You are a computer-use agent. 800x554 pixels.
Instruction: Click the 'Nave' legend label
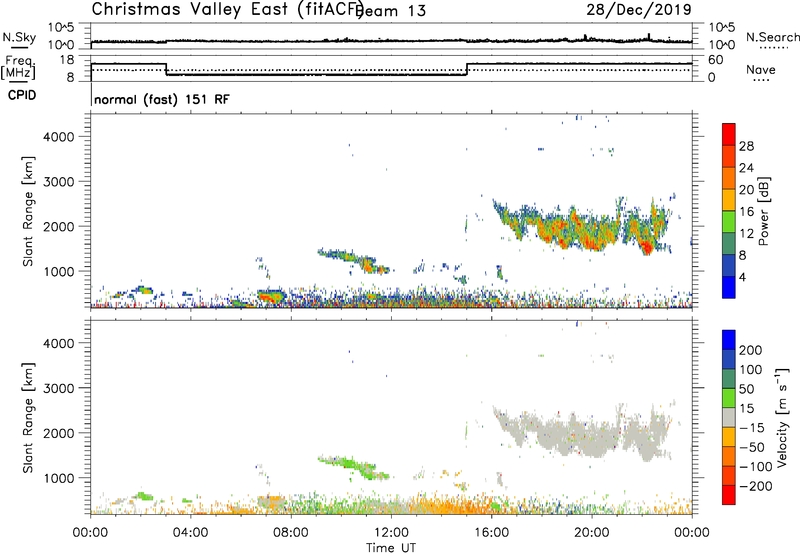pos(761,70)
